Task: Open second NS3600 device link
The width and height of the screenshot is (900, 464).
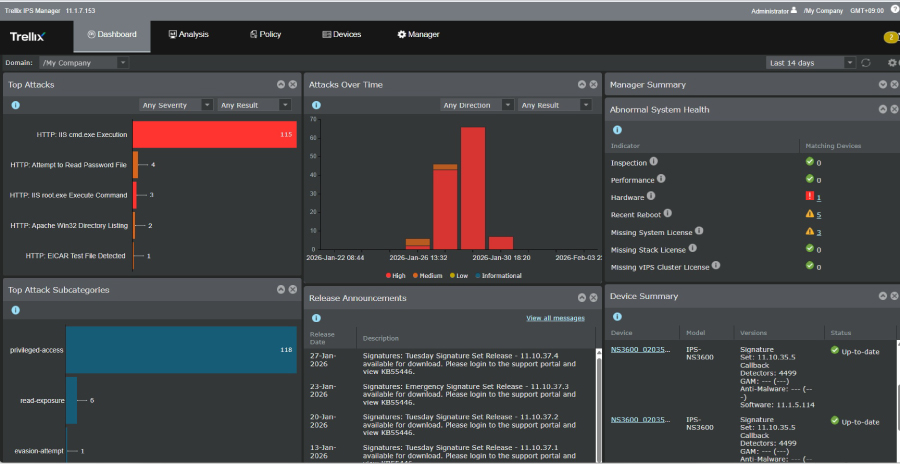Action: pyautogui.click(x=640, y=420)
